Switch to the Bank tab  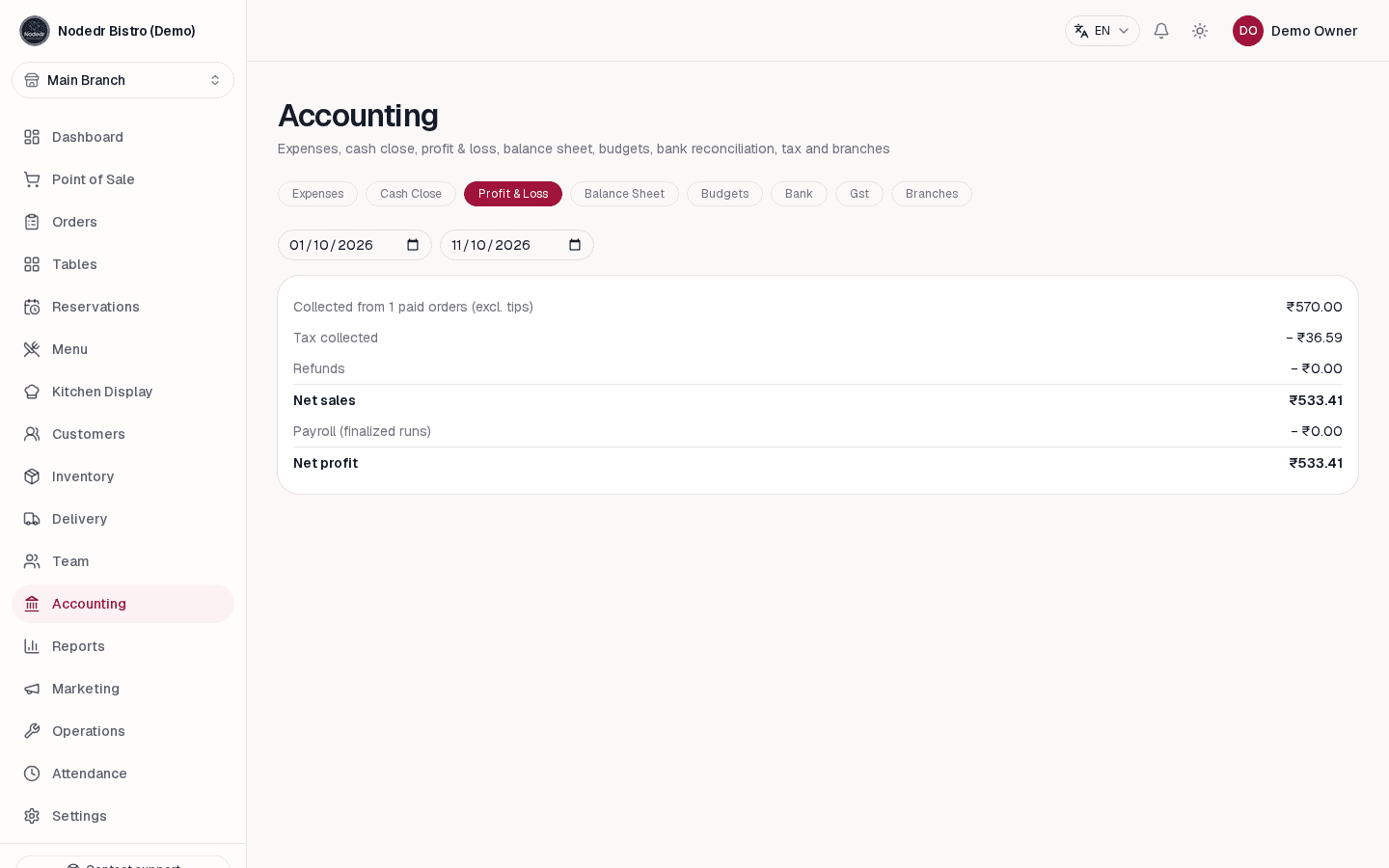tap(799, 194)
